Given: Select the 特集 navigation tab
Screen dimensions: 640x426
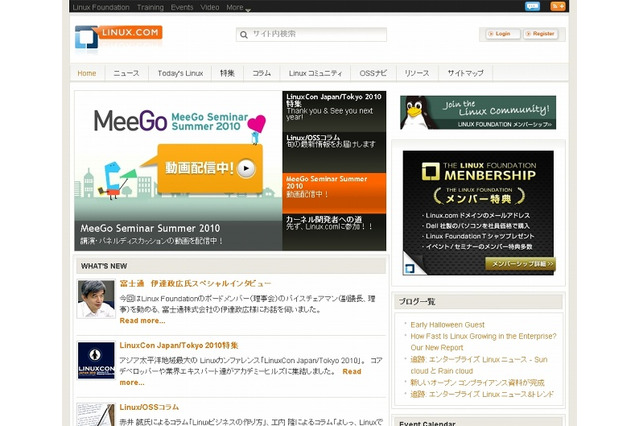Looking at the screenshot, I should [227, 73].
